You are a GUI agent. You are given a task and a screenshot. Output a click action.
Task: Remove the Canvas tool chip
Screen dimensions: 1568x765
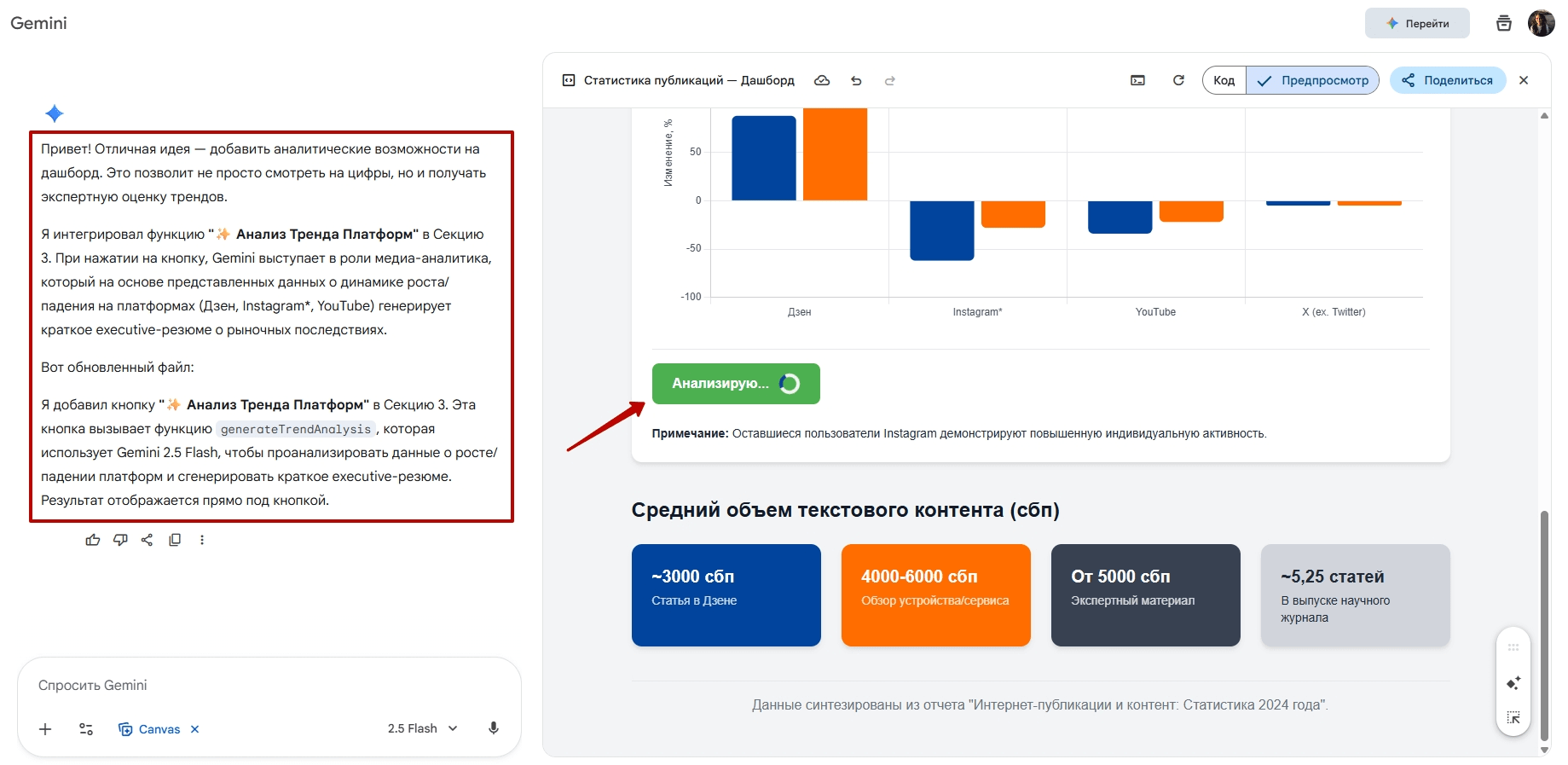pos(195,729)
